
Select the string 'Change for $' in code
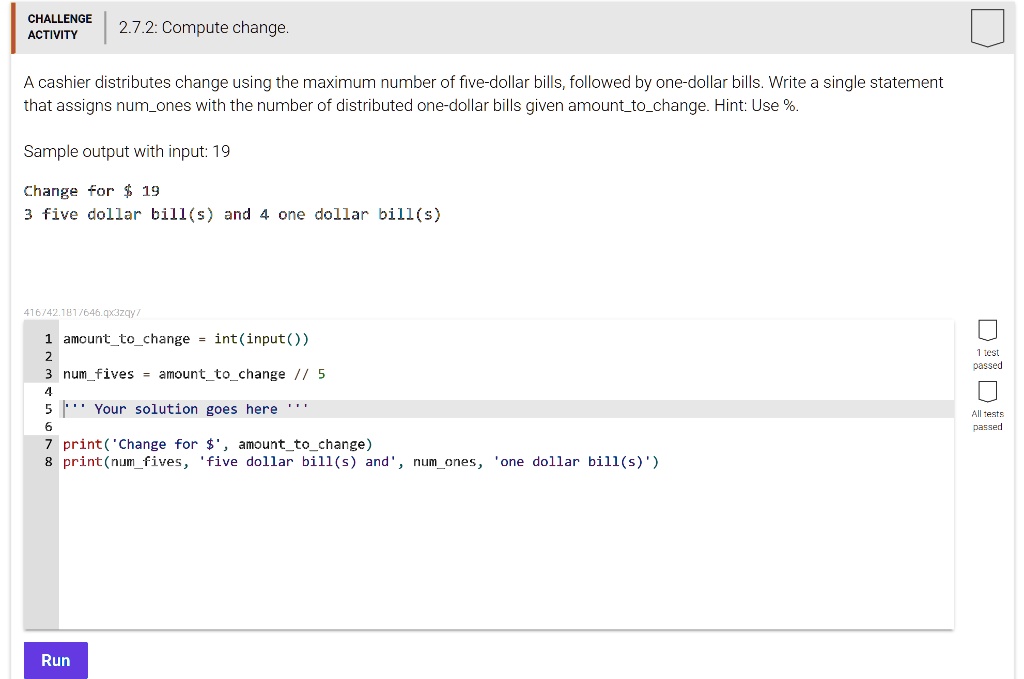[x=168, y=443]
